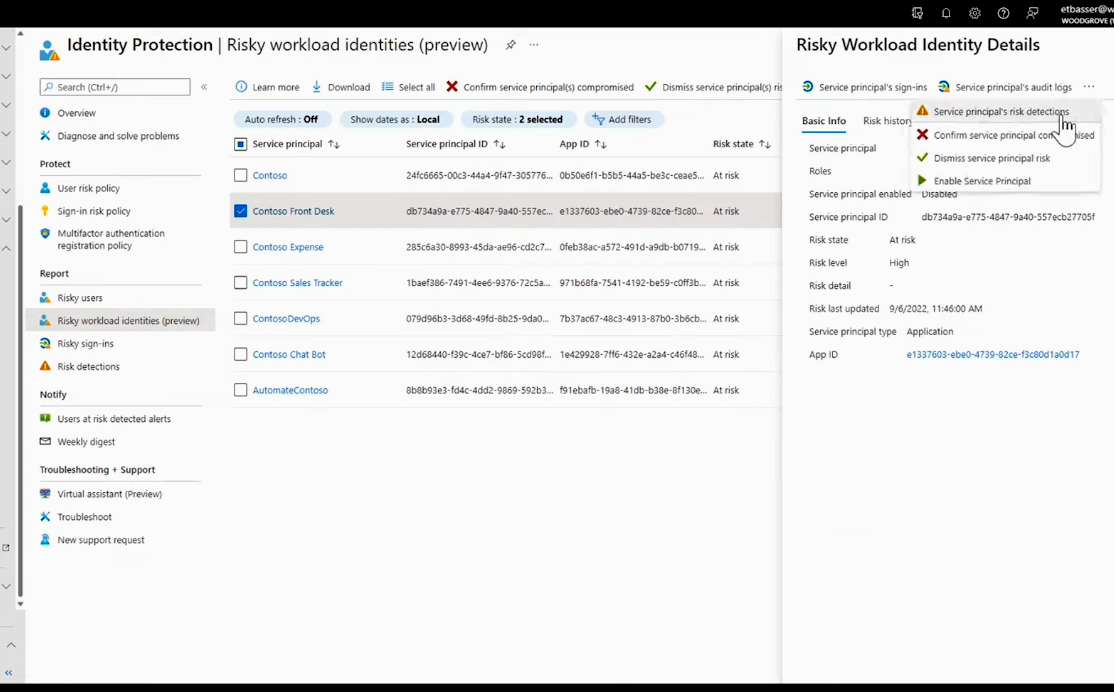The width and height of the screenshot is (1114, 692).
Task: Sort by App ID column
Action: [x=583, y=144]
